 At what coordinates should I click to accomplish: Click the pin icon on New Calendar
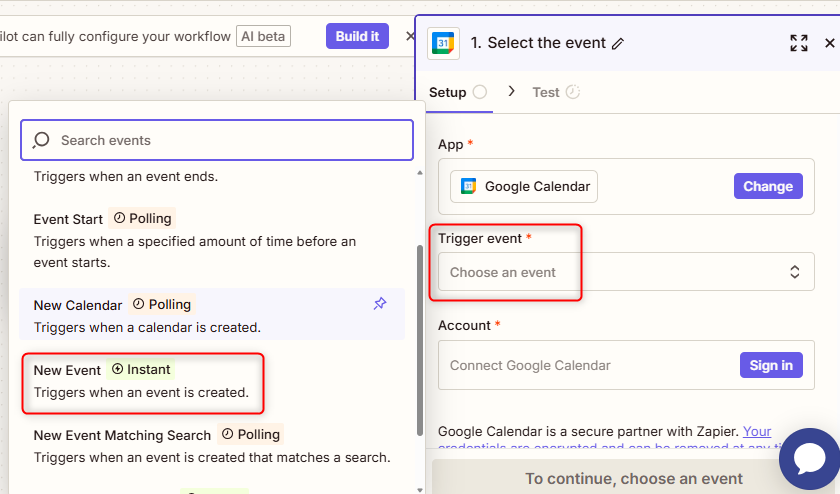(x=380, y=304)
